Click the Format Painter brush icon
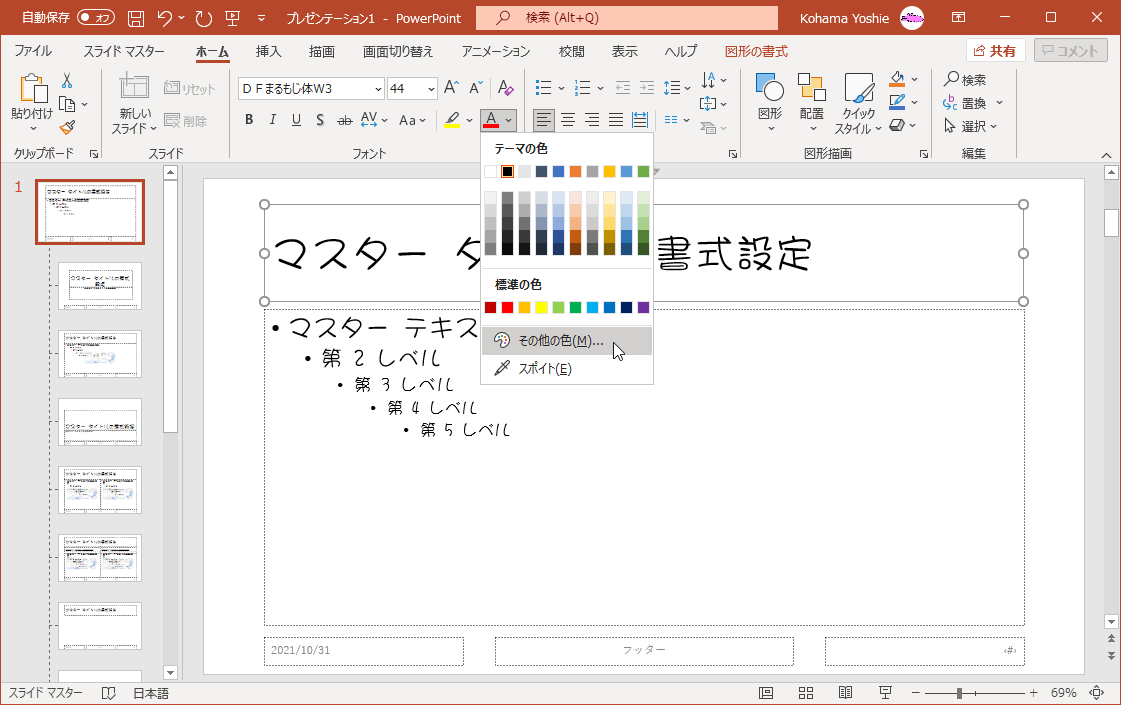The height and width of the screenshot is (705, 1121). 67,127
